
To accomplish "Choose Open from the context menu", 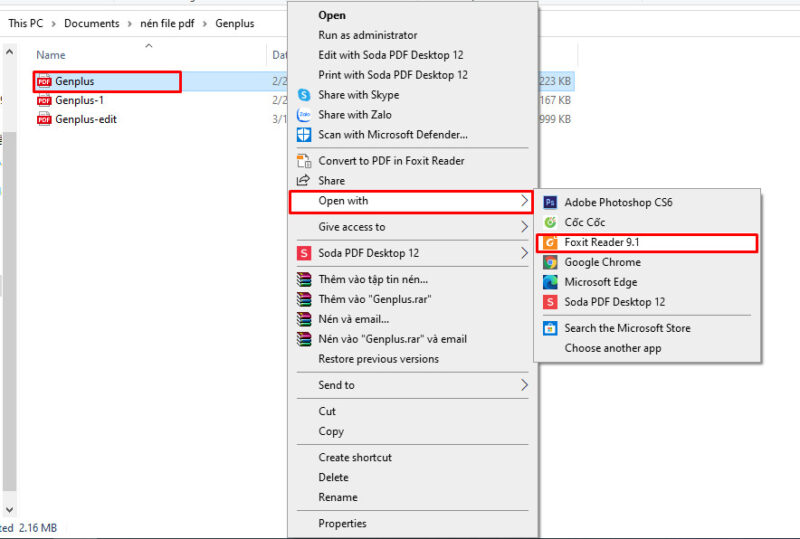I will click(x=332, y=15).
